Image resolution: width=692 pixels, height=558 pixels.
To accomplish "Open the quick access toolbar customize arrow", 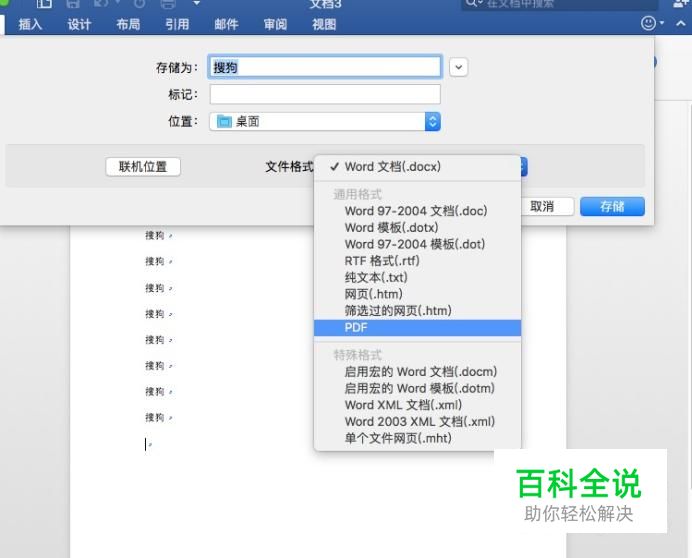I will point(197,4).
